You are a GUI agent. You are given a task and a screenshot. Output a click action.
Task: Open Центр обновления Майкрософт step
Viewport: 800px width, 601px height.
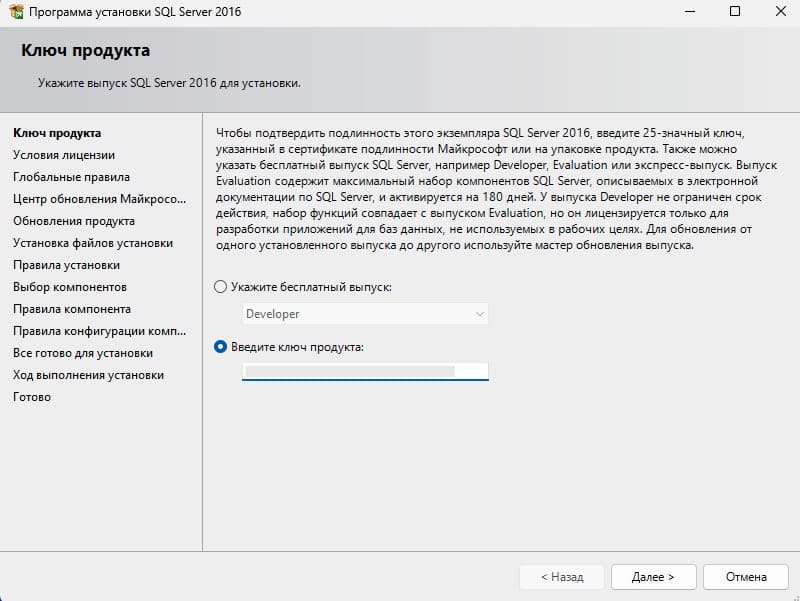tap(99, 199)
